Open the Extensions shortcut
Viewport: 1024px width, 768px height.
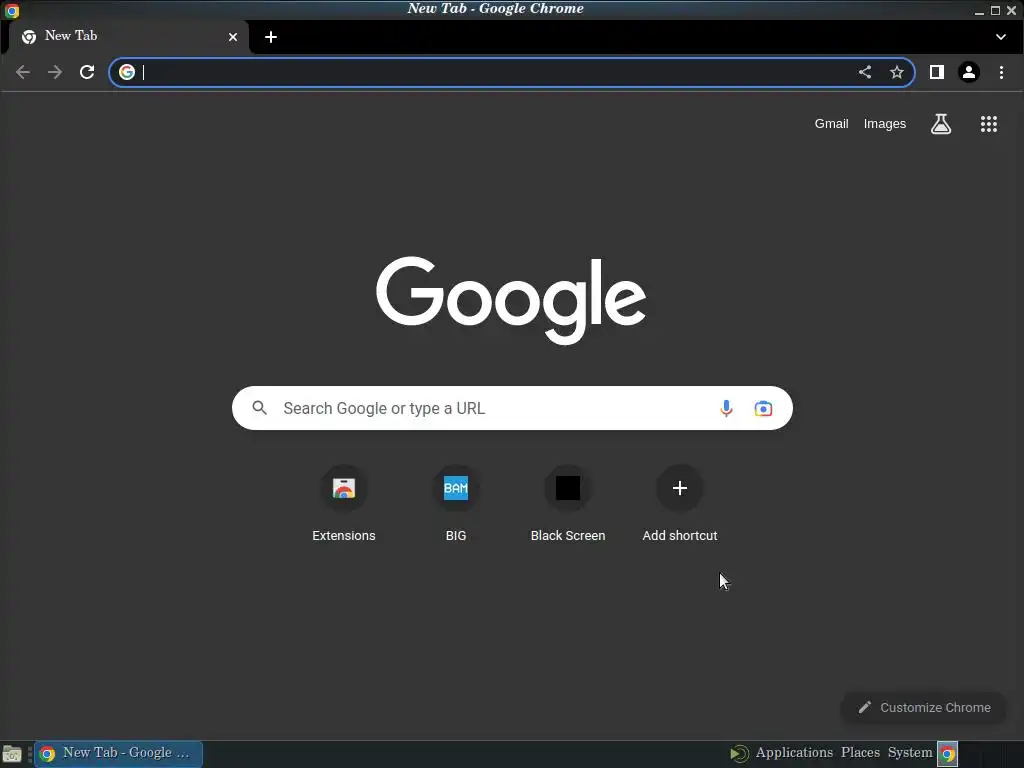click(x=344, y=504)
